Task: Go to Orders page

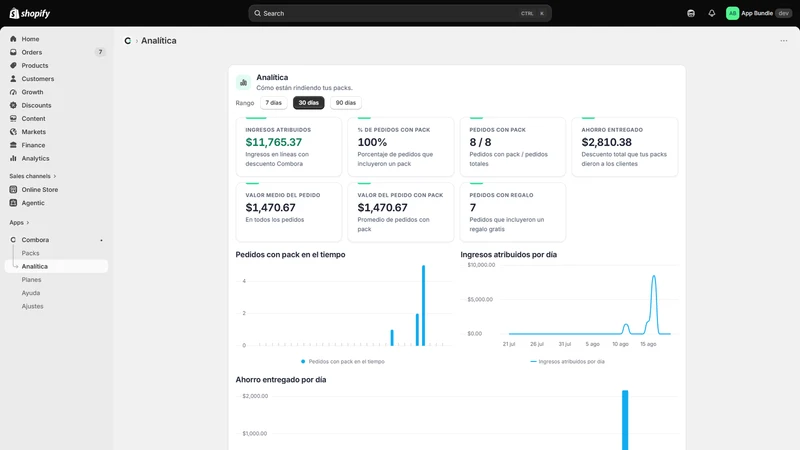Action: click(32, 52)
